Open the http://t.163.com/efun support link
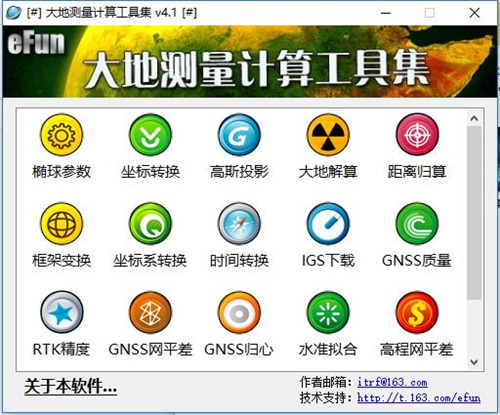500x415 pixels. pyautogui.click(x=419, y=397)
